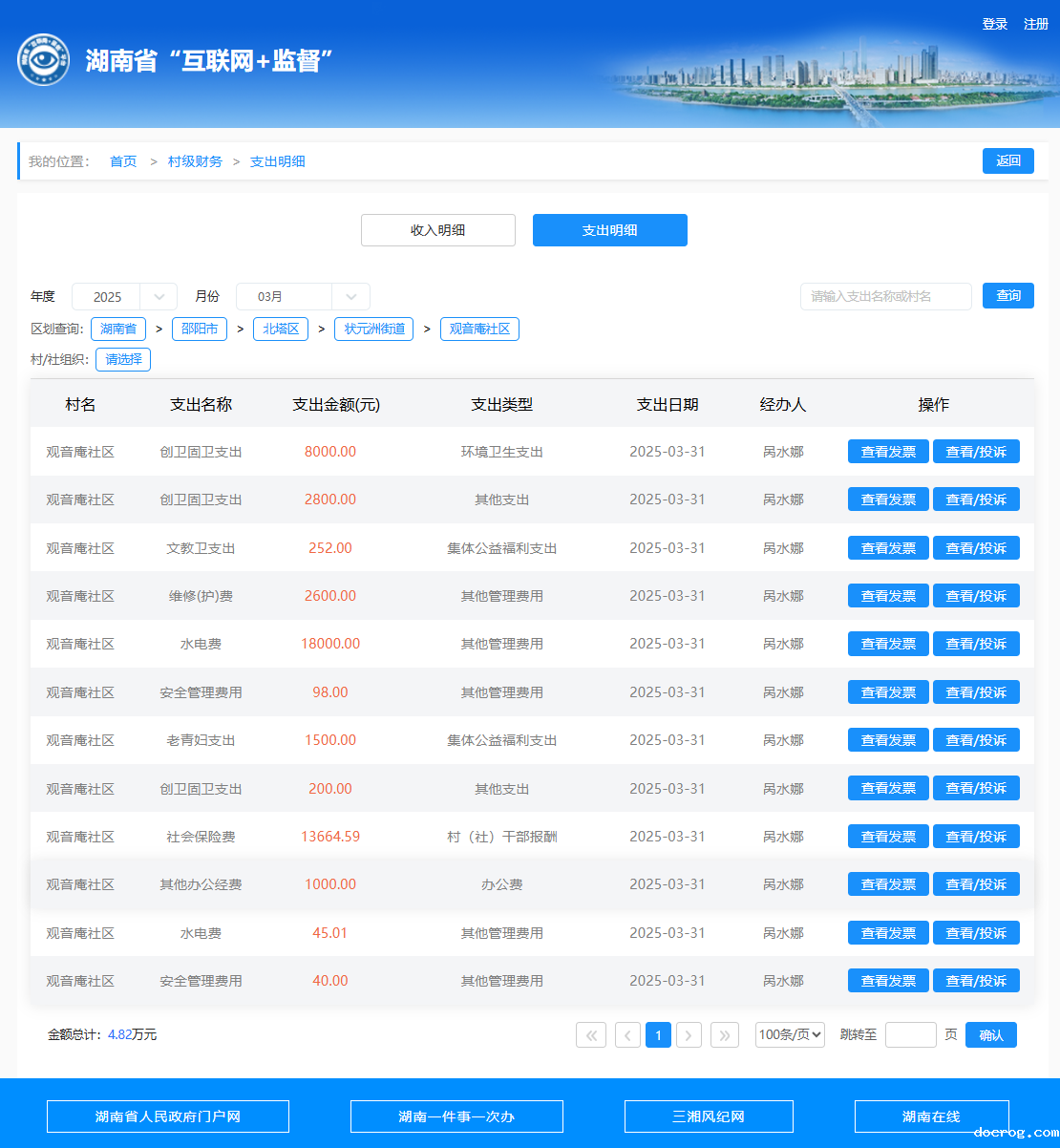The height and width of the screenshot is (1148, 1060).
Task: Focus the expense name search field
Action: pyautogui.click(x=885, y=297)
